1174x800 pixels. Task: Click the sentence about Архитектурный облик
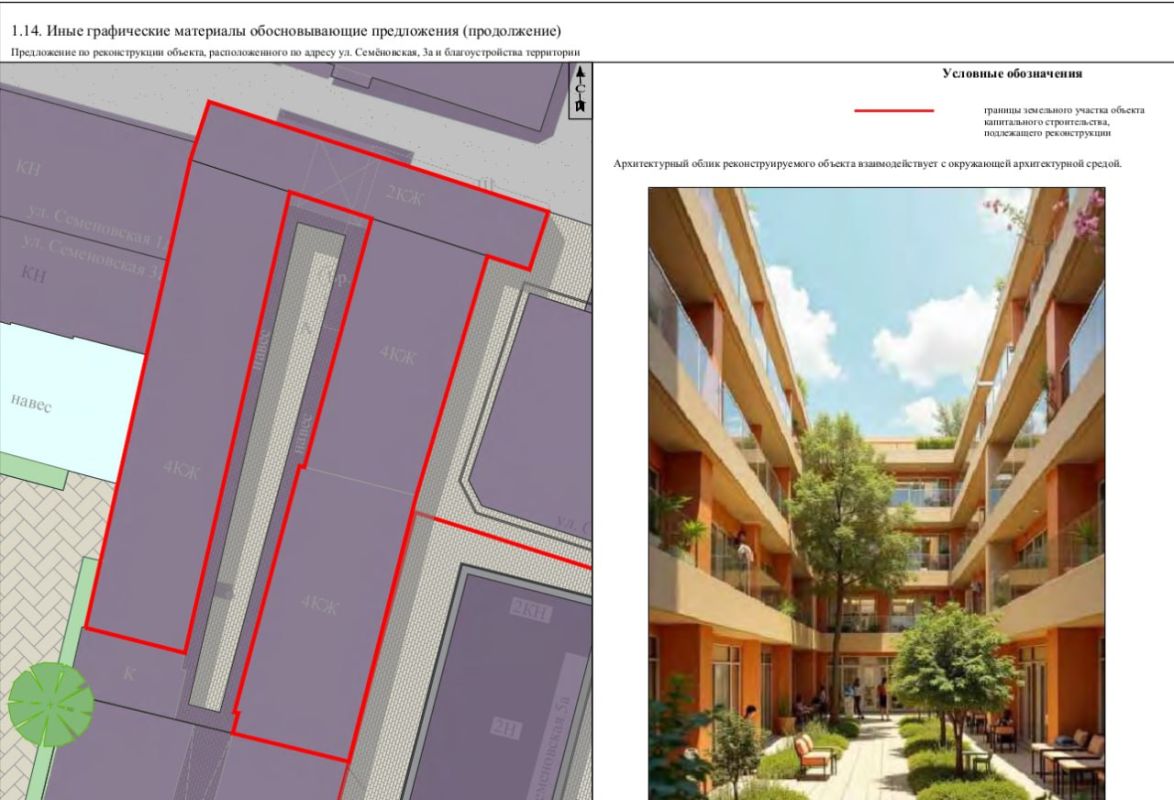pyautogui.click(x=867, y=163)
